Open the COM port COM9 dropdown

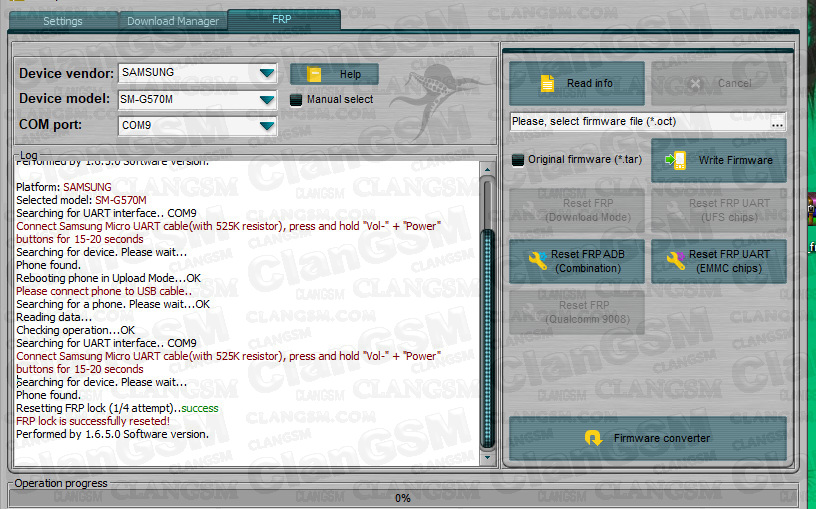coord(197,125)
